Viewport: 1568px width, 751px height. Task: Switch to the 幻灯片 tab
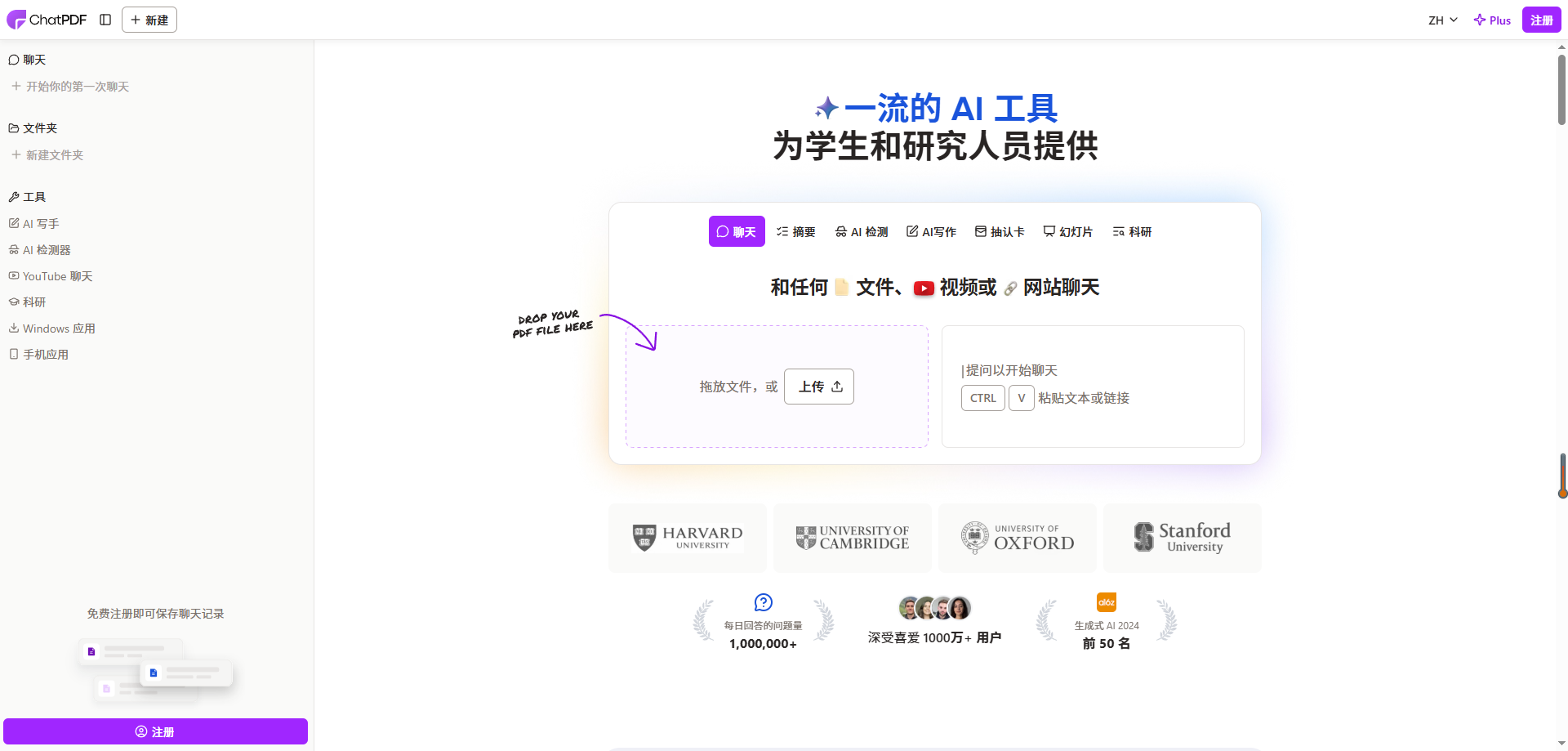pos(1068,232)
